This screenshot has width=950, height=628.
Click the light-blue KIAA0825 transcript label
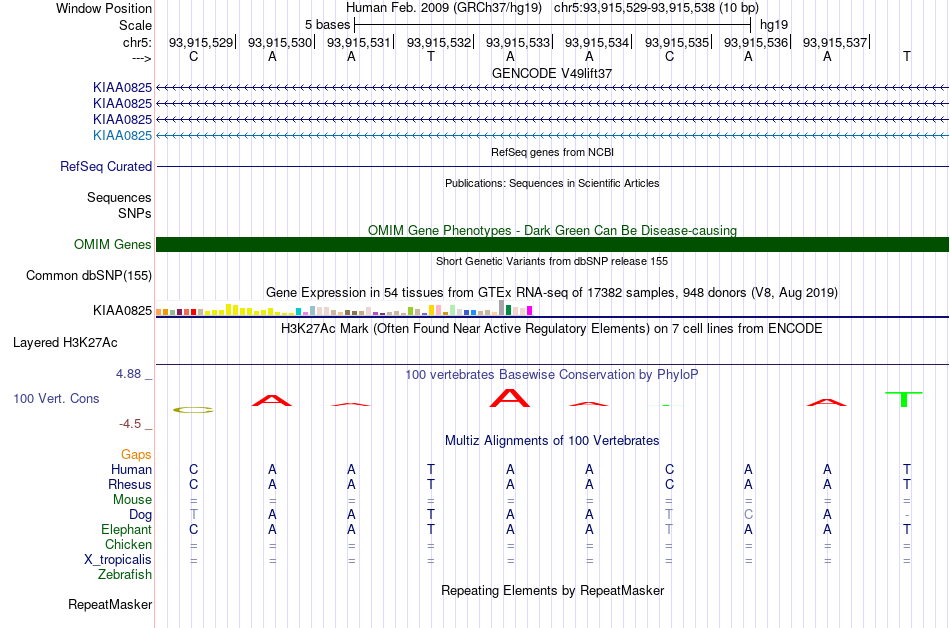click(122, 135)
